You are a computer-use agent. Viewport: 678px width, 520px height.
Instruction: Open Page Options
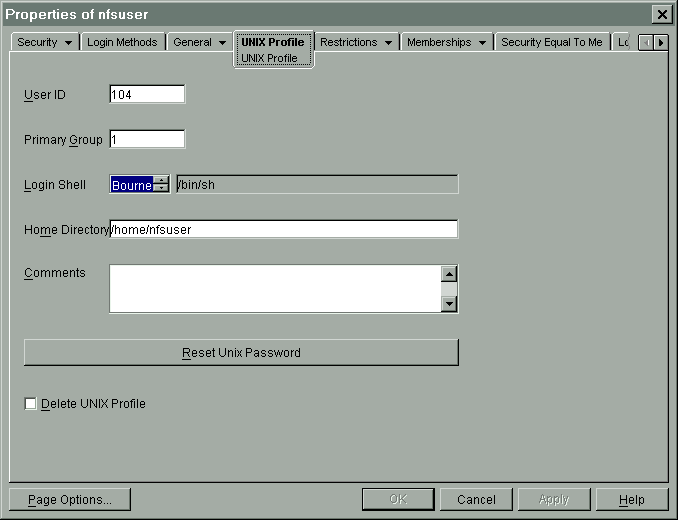click(70, 500)
